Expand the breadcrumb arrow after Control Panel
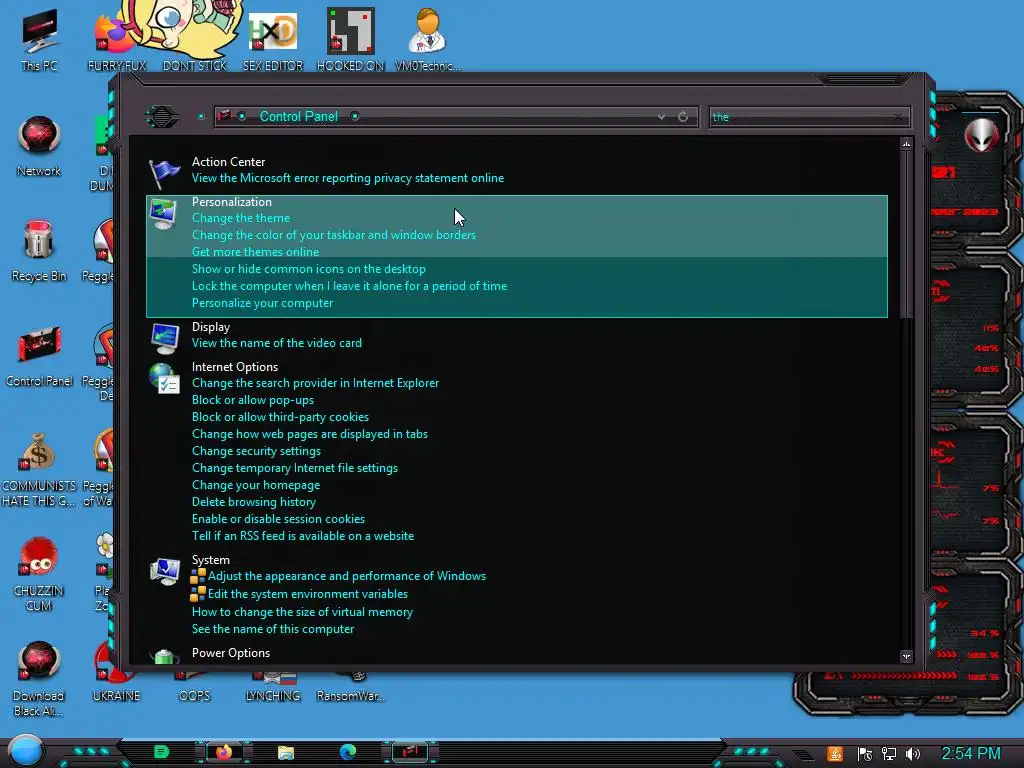The width and height of the screenshot is (1024, 768). (x=355, y=116)
